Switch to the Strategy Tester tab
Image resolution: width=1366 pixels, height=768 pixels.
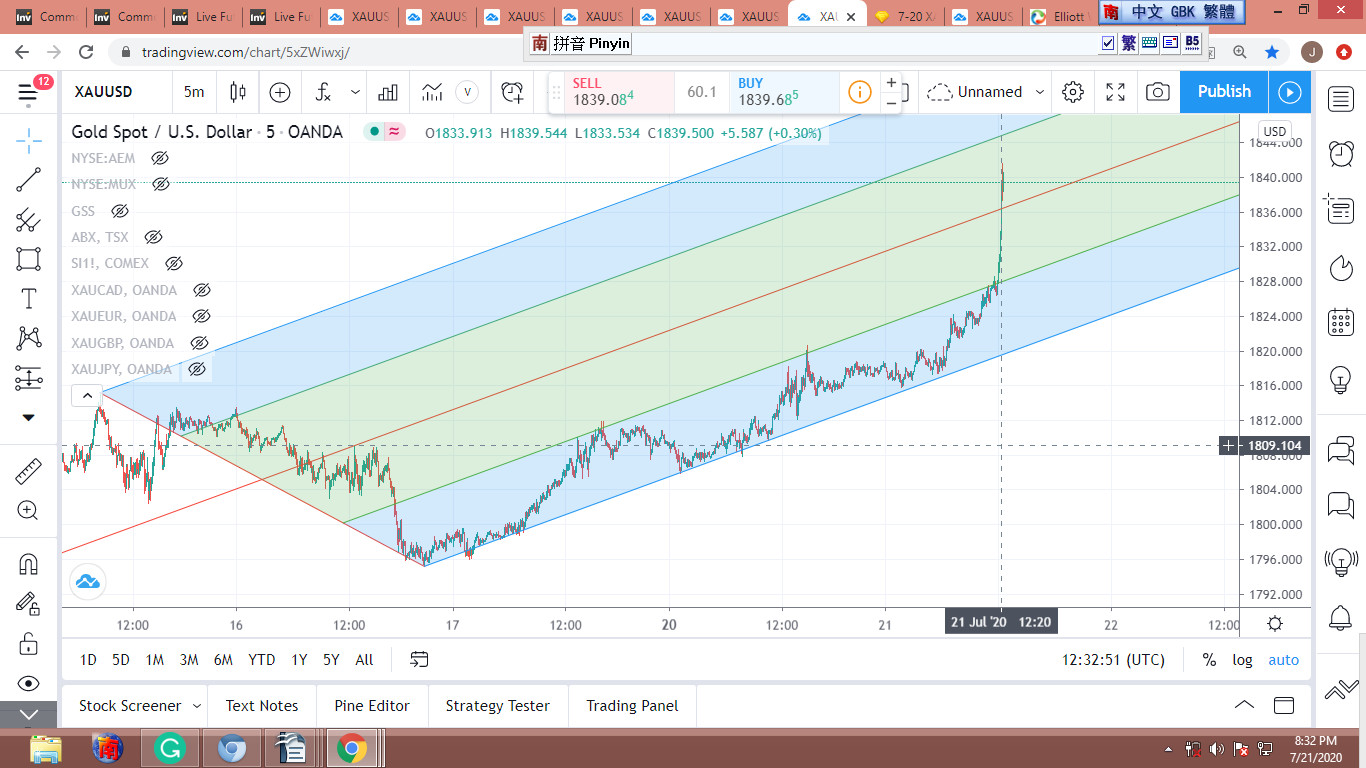tap(497, 706)
